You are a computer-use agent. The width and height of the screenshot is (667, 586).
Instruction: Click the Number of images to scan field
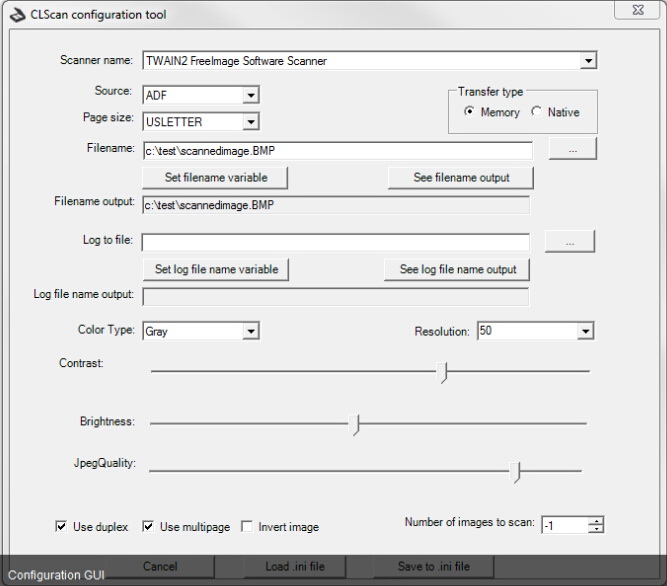(565, 525)
